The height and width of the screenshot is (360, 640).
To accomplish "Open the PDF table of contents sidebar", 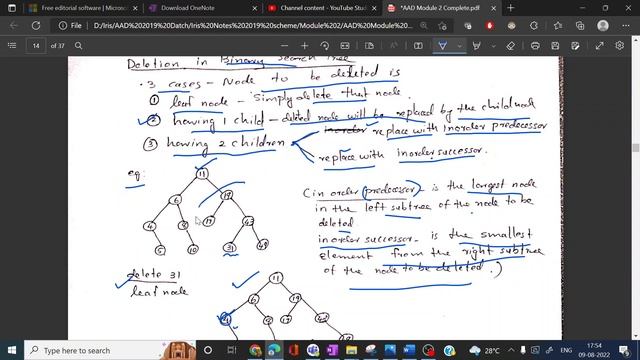I will (x=12, y=46).
